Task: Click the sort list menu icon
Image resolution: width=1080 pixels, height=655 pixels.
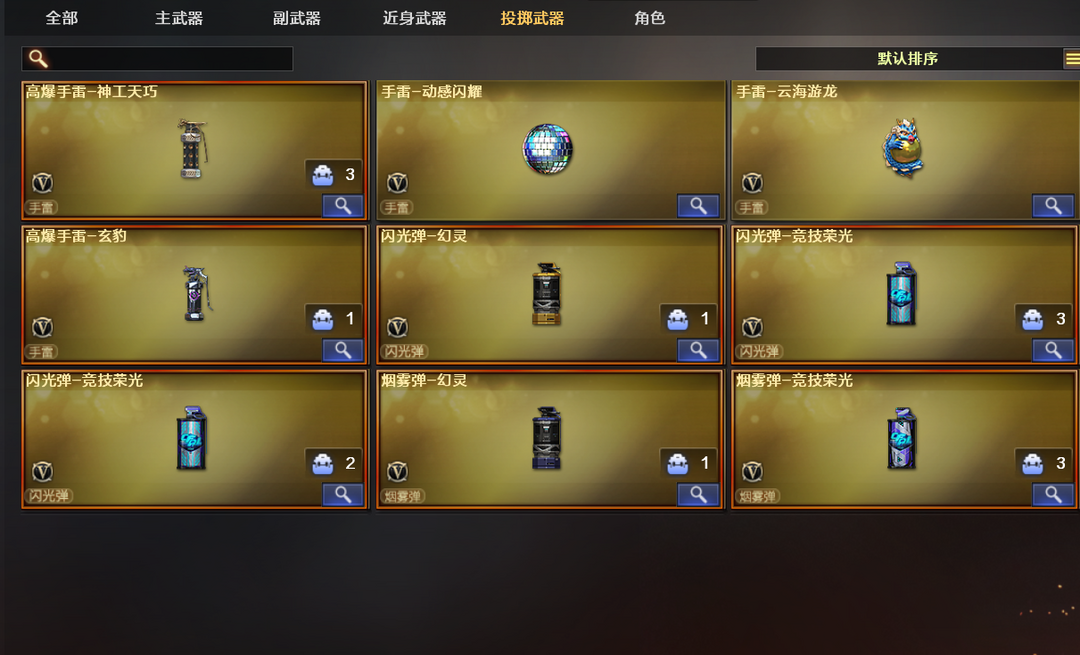Action: [1072, 59]
